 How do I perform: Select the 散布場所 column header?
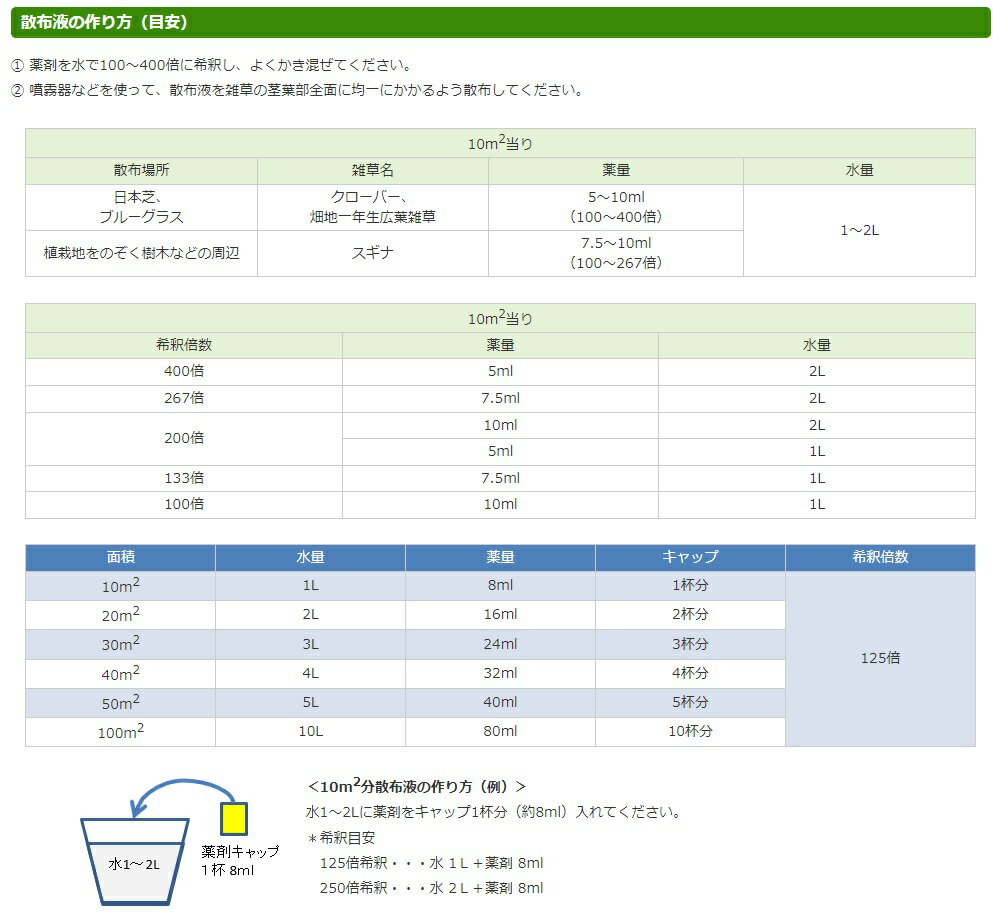[x=141, y=171]
